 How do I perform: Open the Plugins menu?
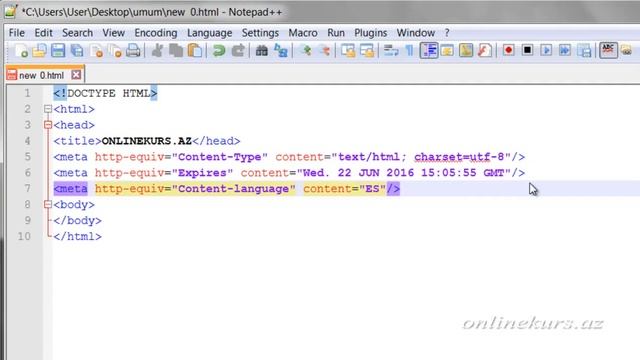click(x=371, y=33)
